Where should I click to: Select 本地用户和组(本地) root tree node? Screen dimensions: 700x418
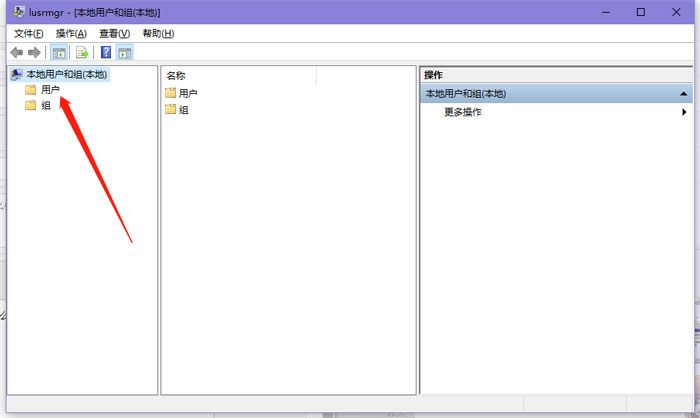tap(67, 74)
